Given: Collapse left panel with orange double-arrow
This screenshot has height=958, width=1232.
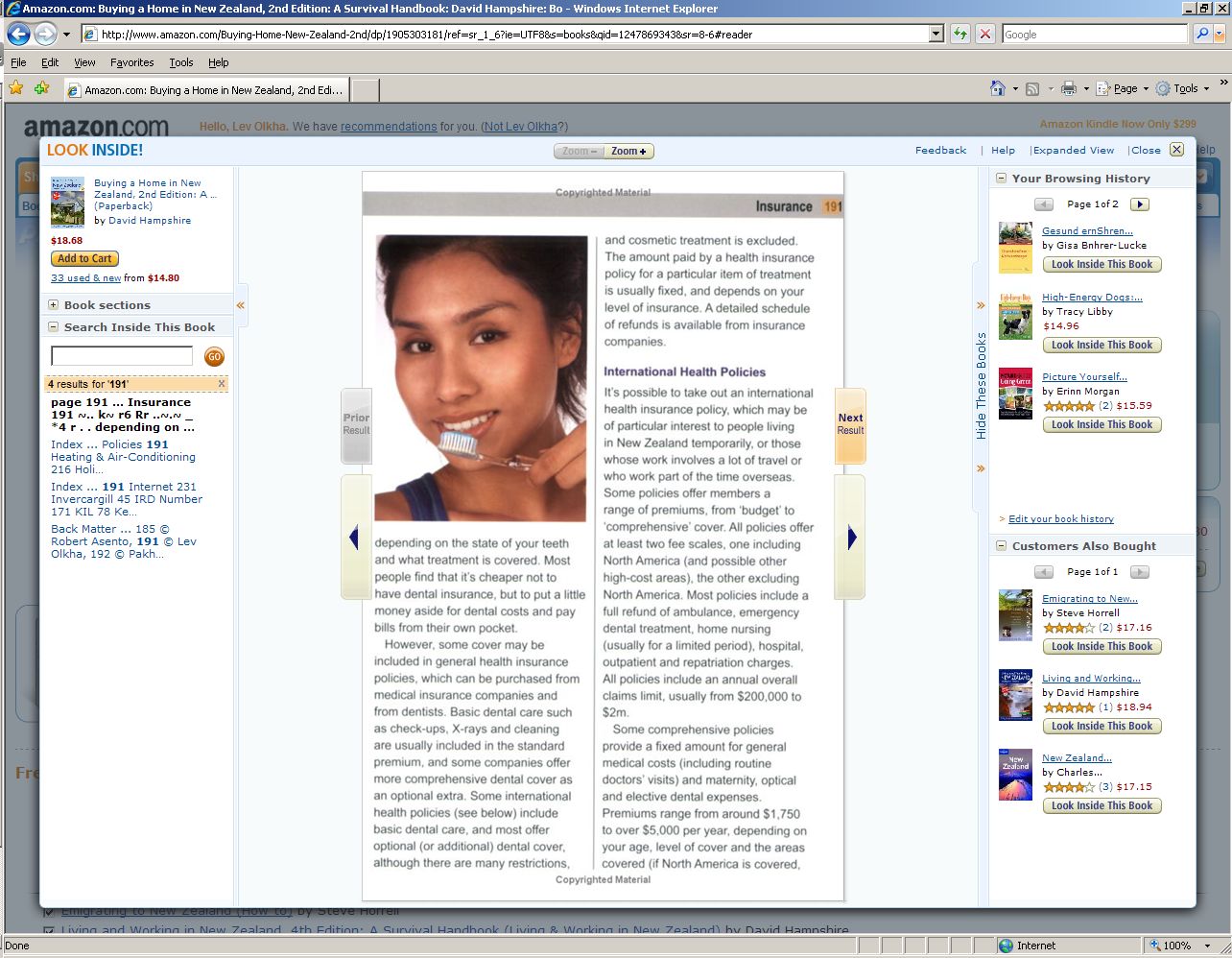Looking at the screenshot, I should point(241,305).
